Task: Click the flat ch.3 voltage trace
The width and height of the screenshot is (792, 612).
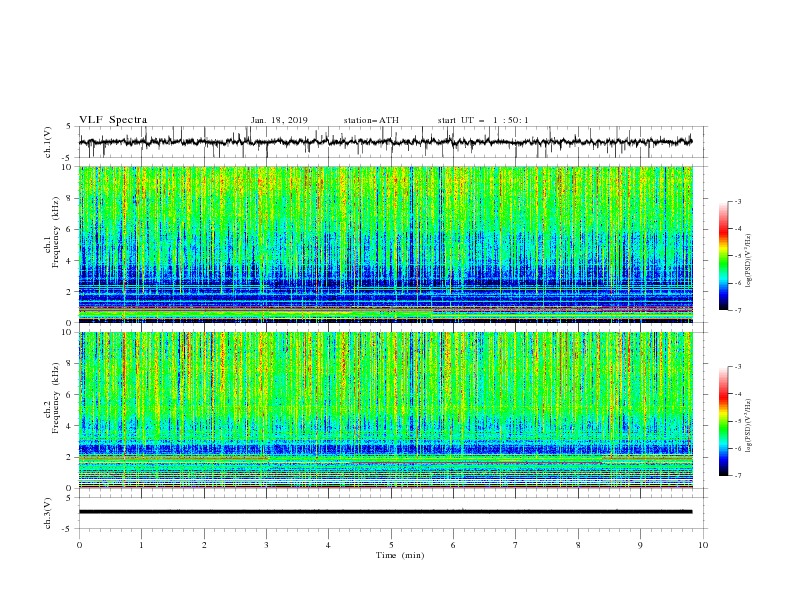Action: coord(385,512)
